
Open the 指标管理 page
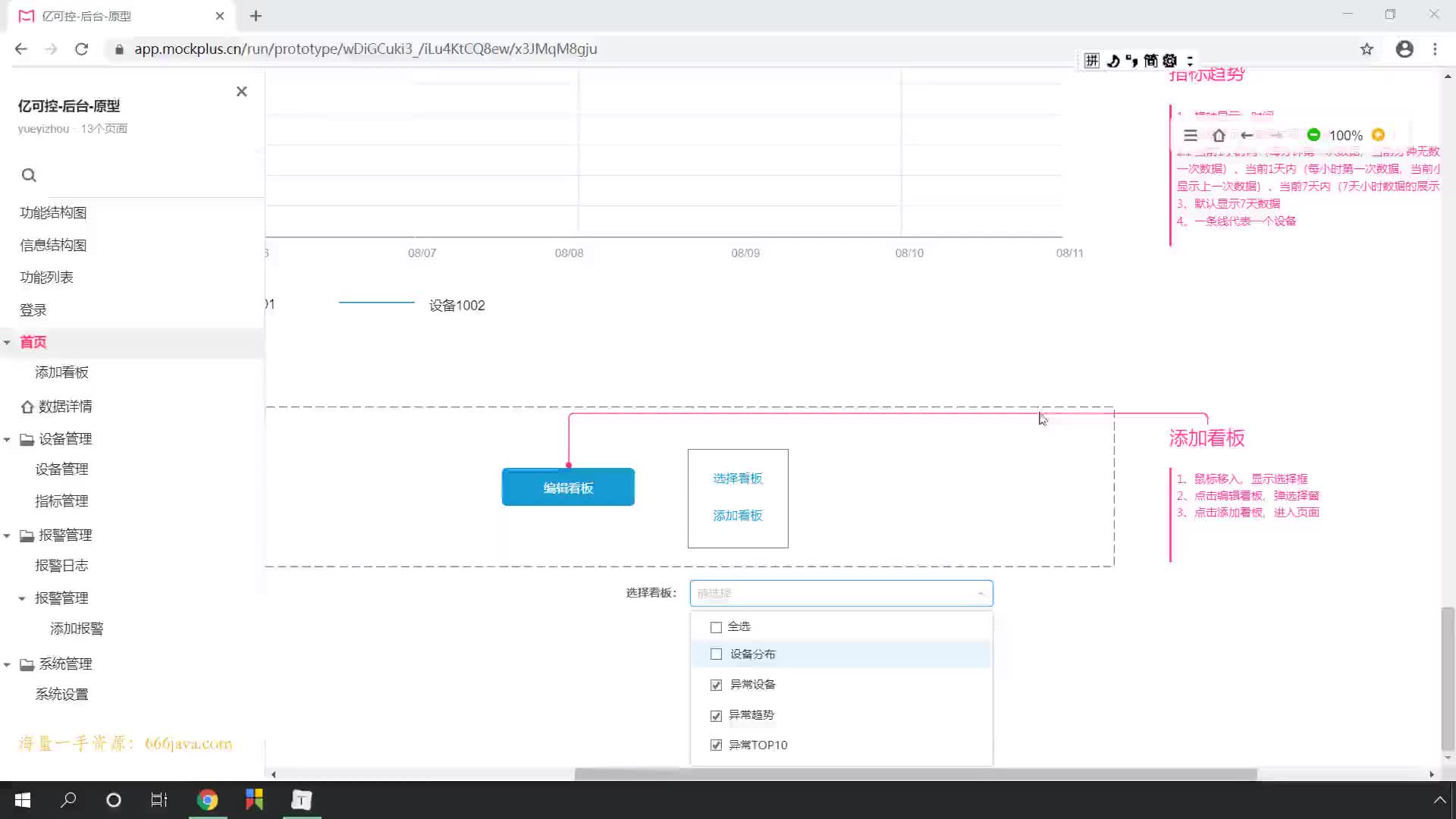pos(61,501)
